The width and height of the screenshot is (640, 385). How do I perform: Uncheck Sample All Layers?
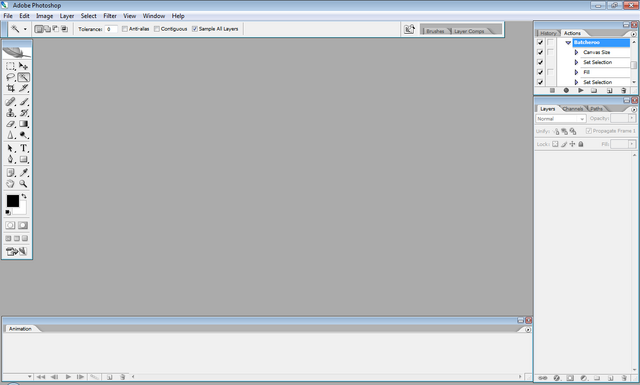pyautogui.click(x=195, y=29)
